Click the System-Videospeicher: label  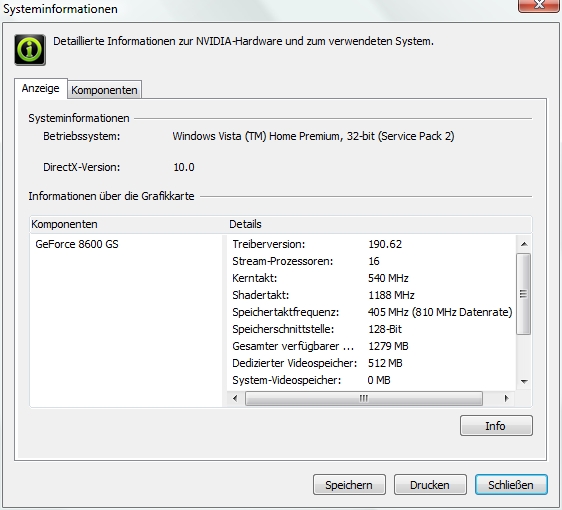[287, 380]
